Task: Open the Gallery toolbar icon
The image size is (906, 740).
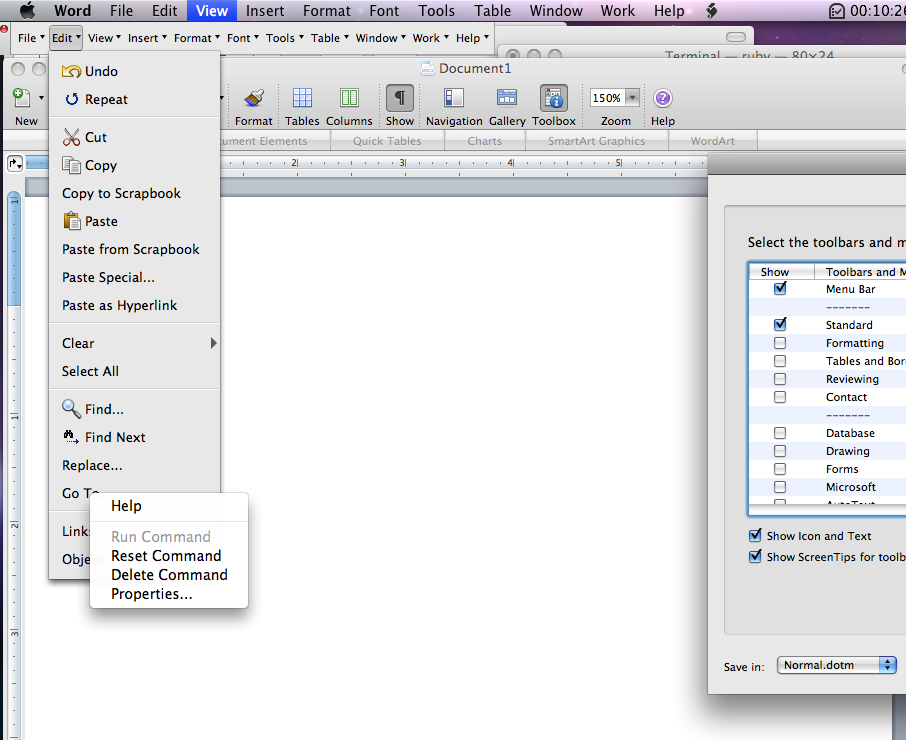Action: click(x=507, y=98)
